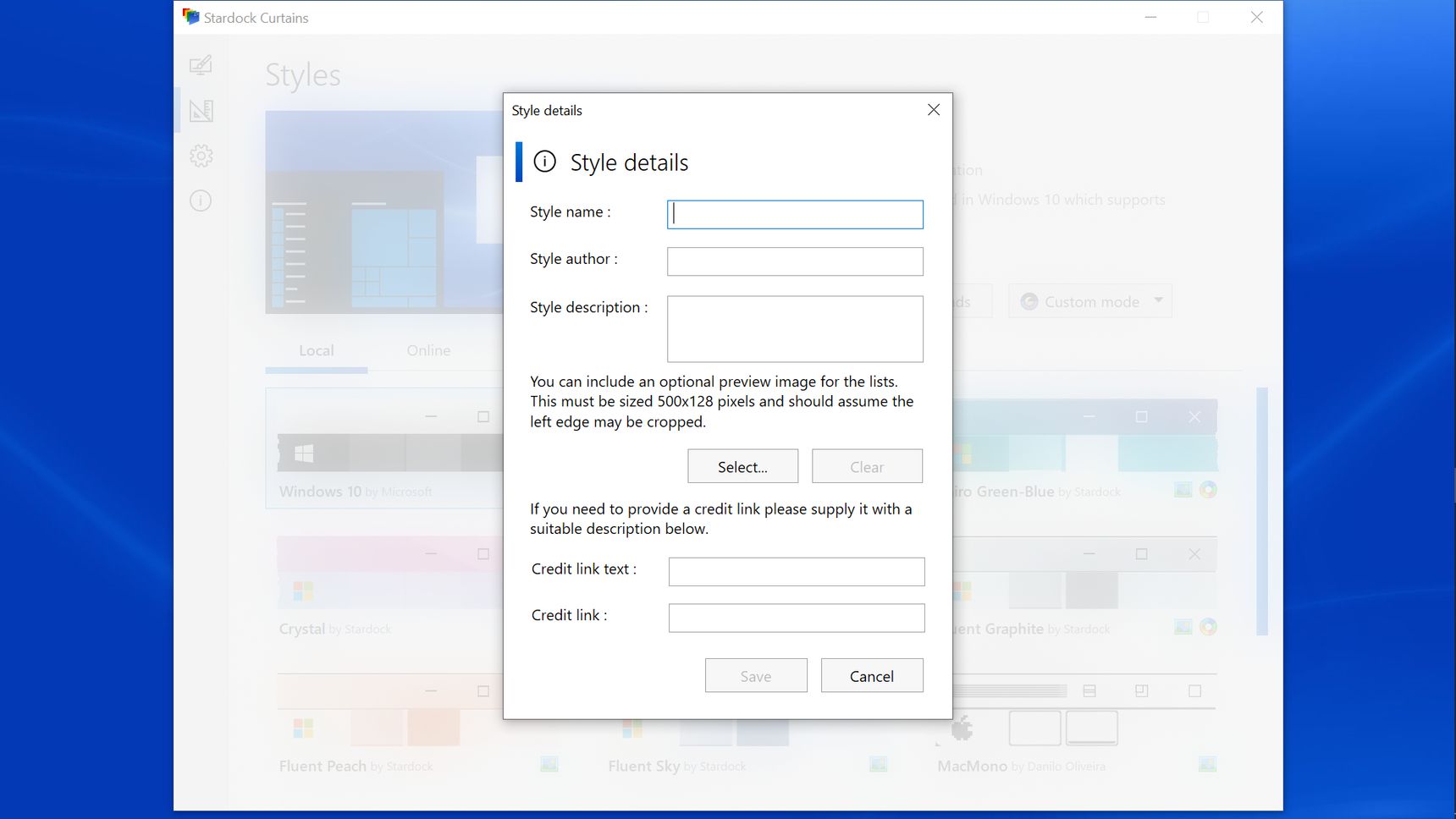Screen dimensions: 1456x819
Task: Choose the Graphite style card
Action: 1085,585
